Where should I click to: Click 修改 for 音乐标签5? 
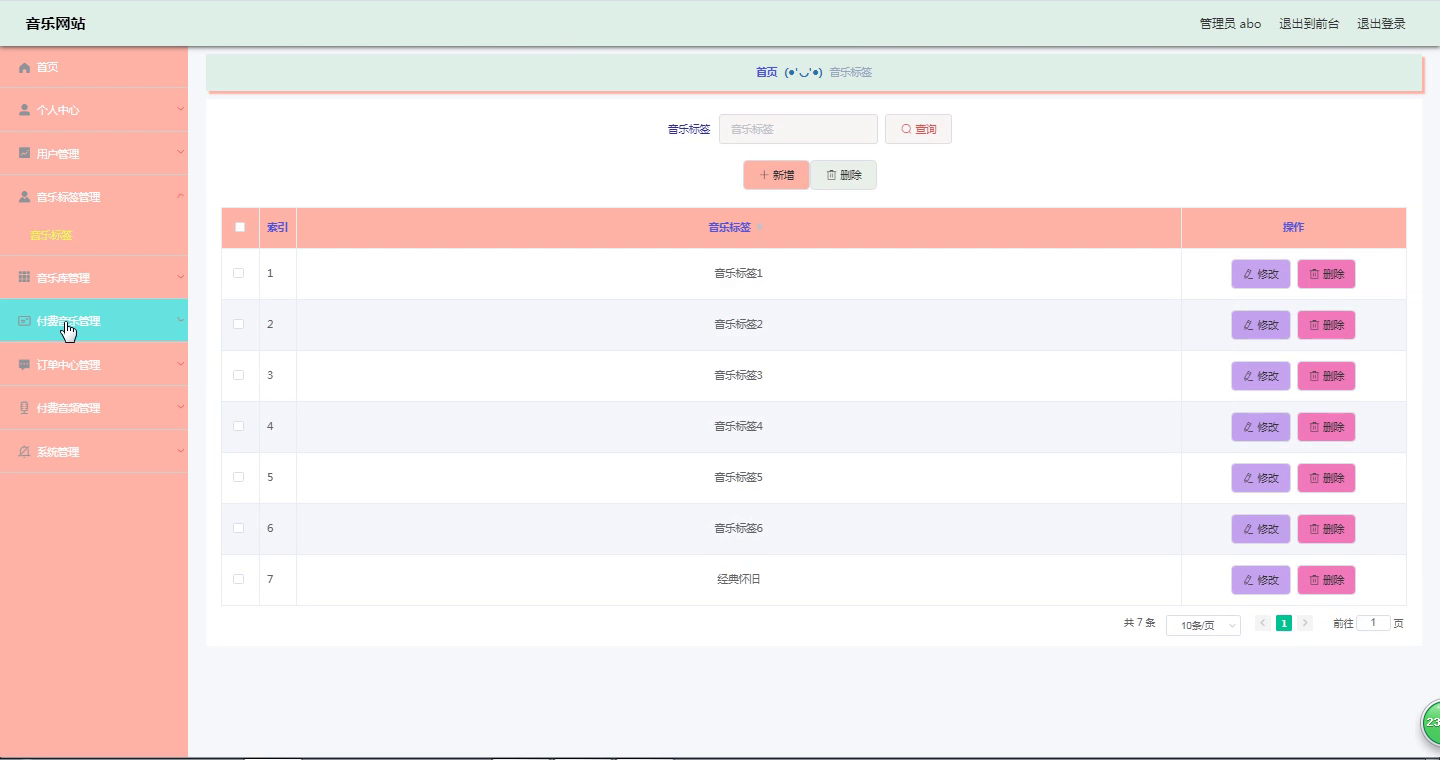point(1260,478)
